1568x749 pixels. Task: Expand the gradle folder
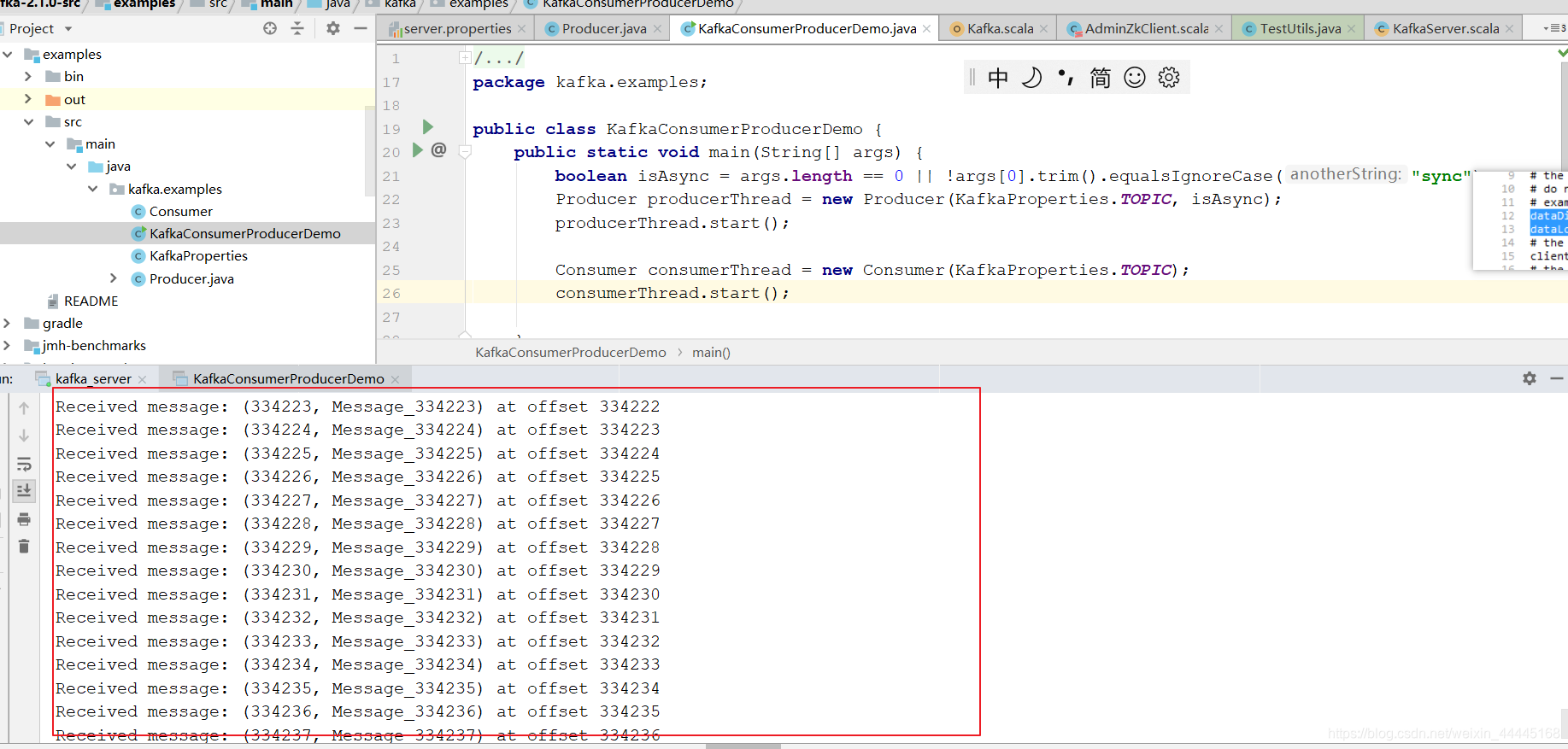coord(8,323)
